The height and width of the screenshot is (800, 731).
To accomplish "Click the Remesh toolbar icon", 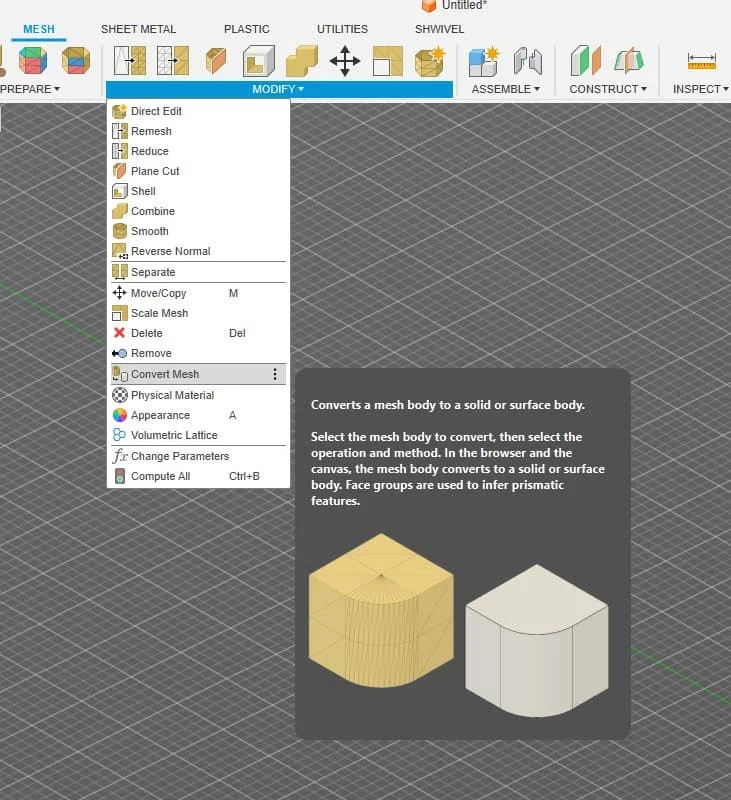I will coord(130,61).
